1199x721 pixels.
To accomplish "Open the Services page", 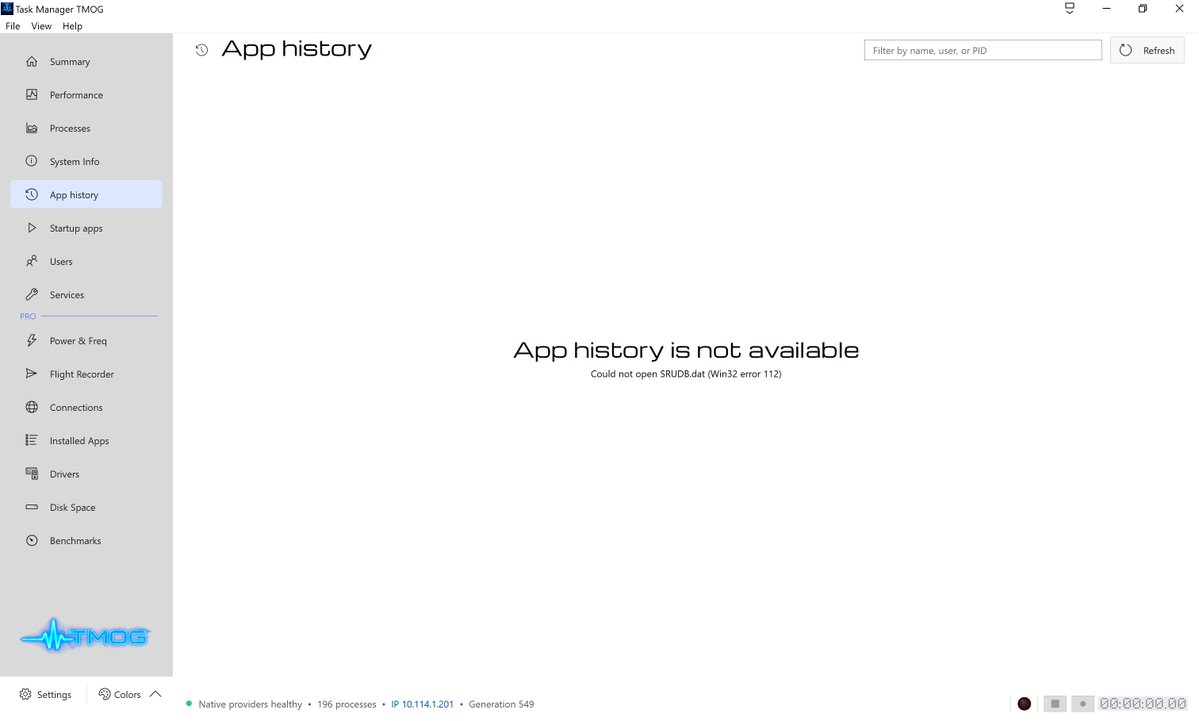I will [86, 294].
